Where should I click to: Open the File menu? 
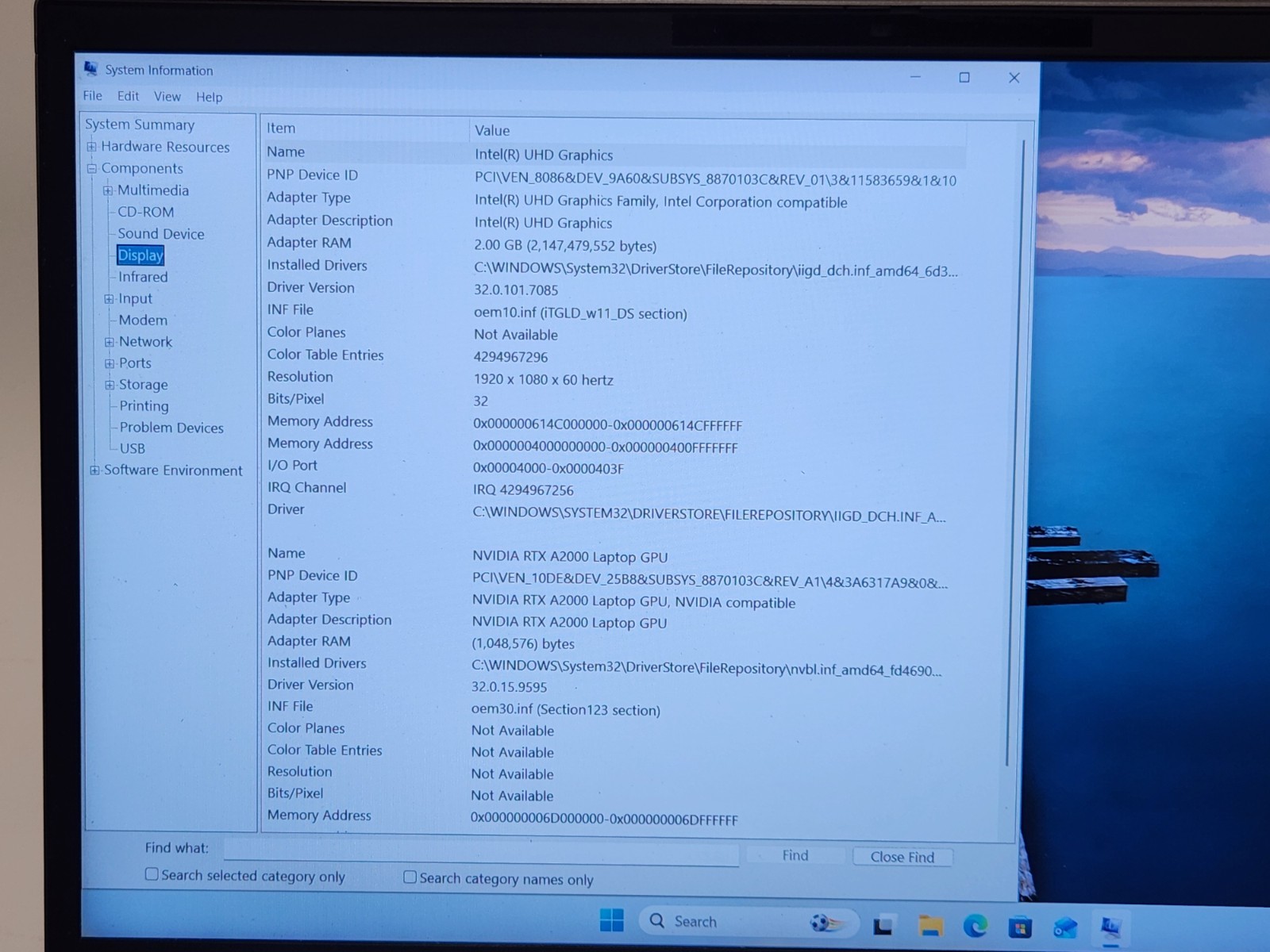tap(93, 96)
